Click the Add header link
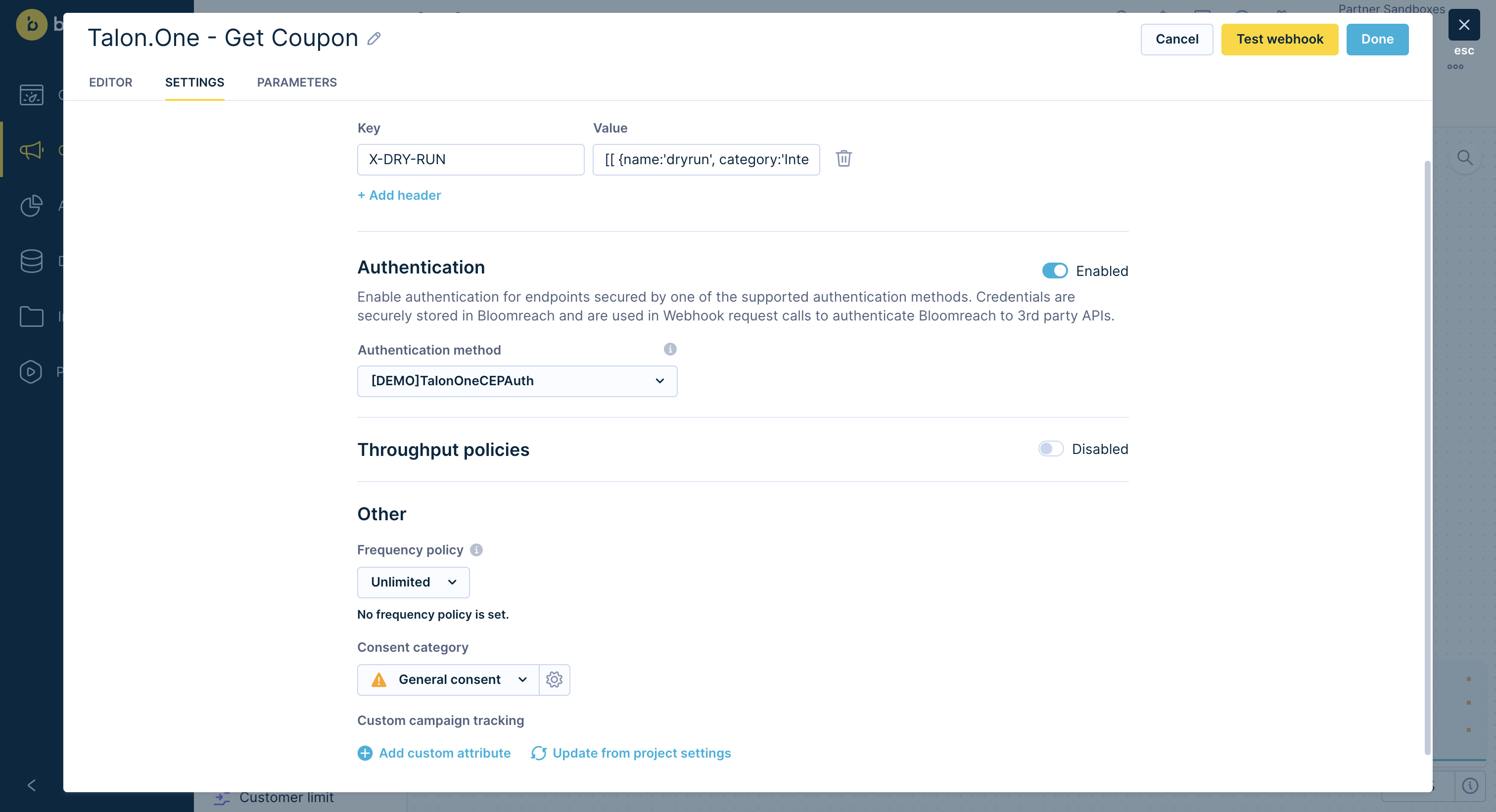This screenshot has width=1496, height=812. [x=399, y=195]
